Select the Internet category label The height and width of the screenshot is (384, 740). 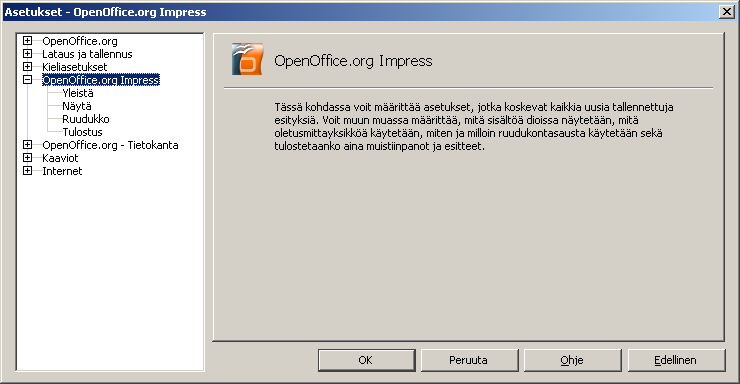(x=62, y=171)
